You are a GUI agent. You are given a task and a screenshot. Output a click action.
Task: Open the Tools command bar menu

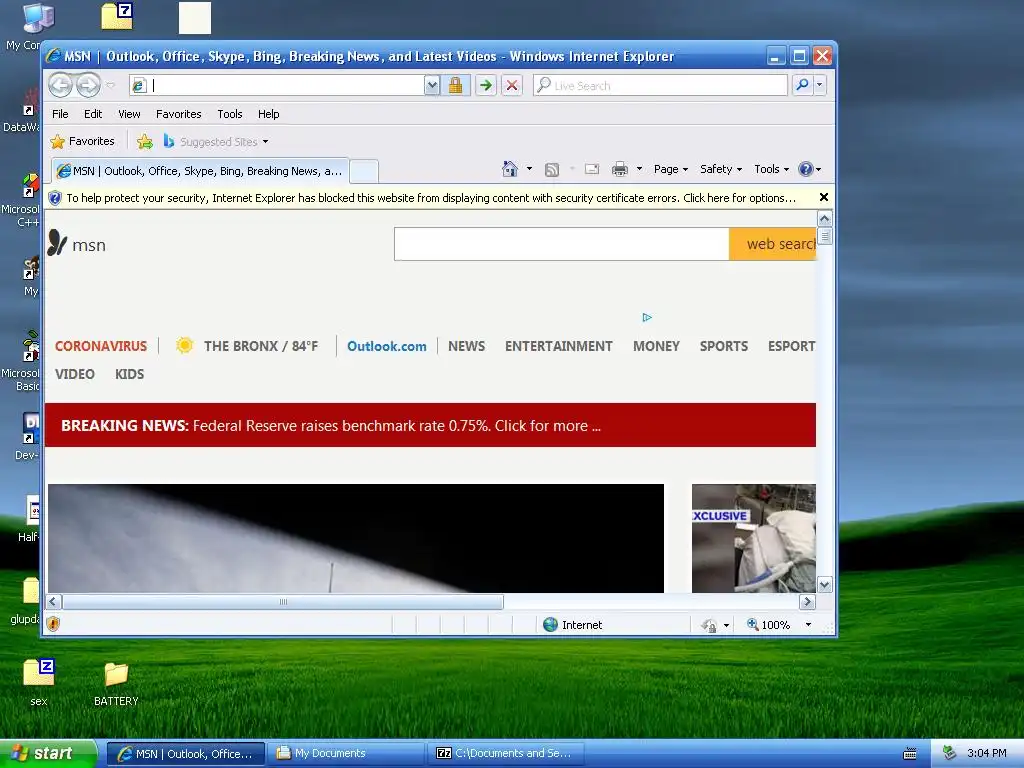coord(771,169)
